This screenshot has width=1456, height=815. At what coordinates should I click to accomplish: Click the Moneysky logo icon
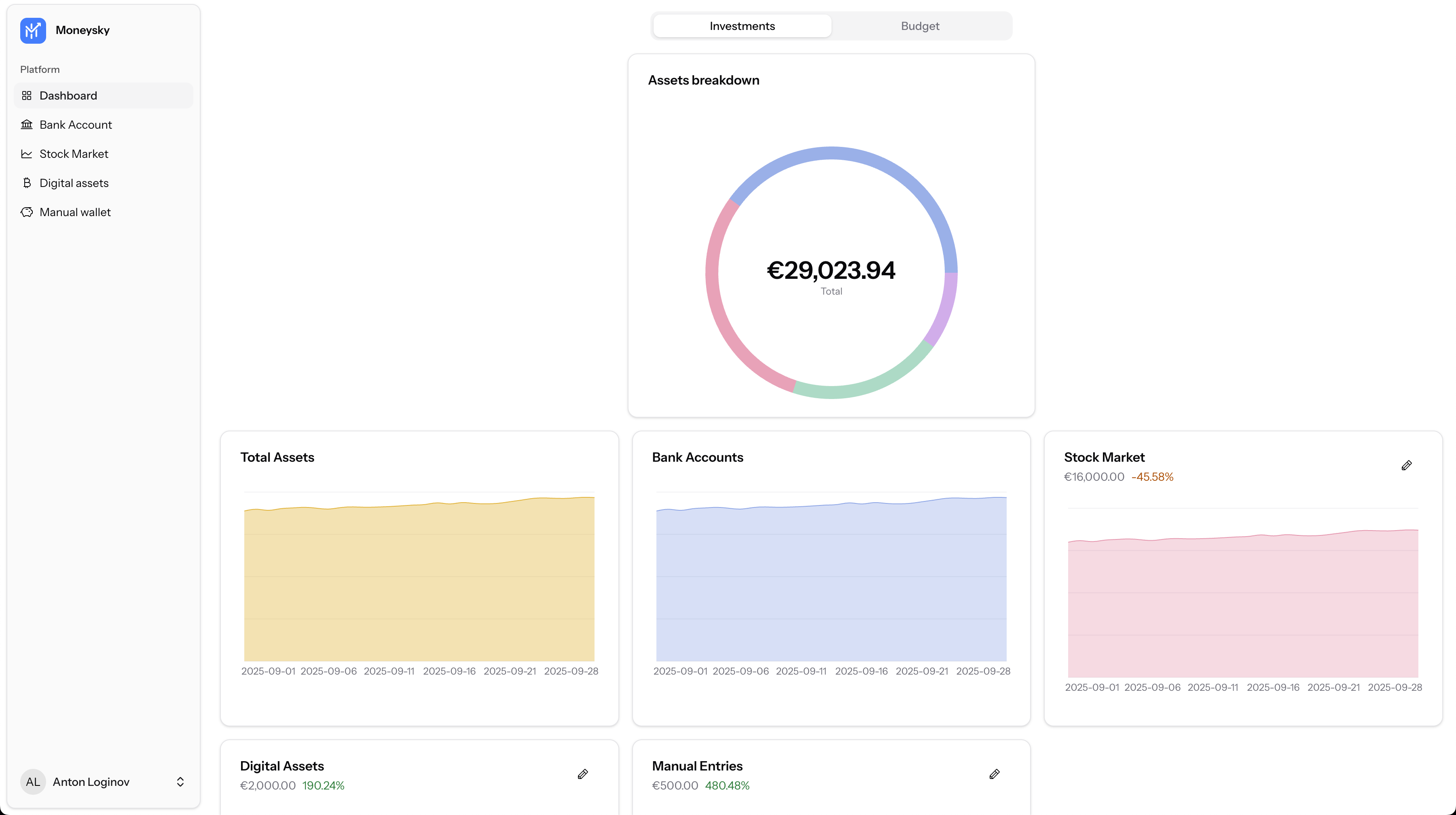coord(33,30)
